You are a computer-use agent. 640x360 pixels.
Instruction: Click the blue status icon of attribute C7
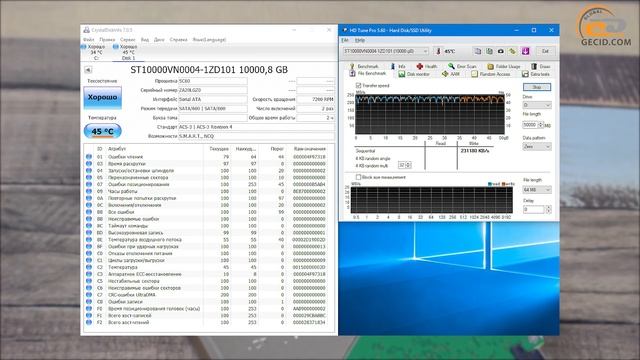[x=89, y=295]
